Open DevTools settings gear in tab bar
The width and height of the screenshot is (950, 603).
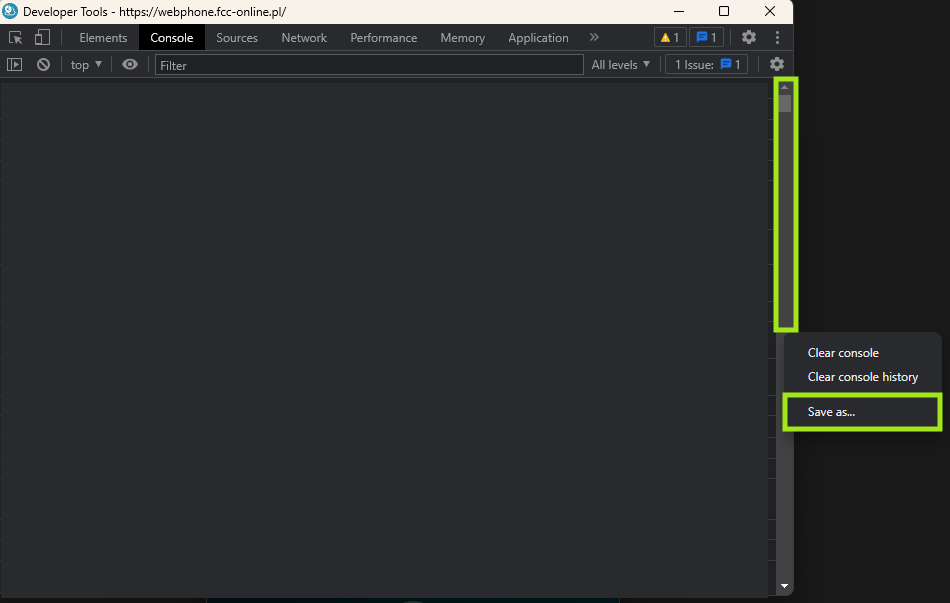[x=749, y=38]
